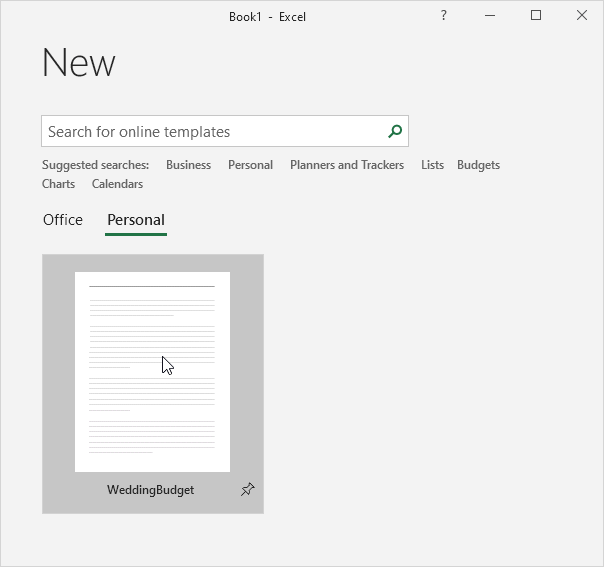Viewport: 604px width, 567px height.
Task: Browse the Budgets suggested search
Action: coord(478,165)
